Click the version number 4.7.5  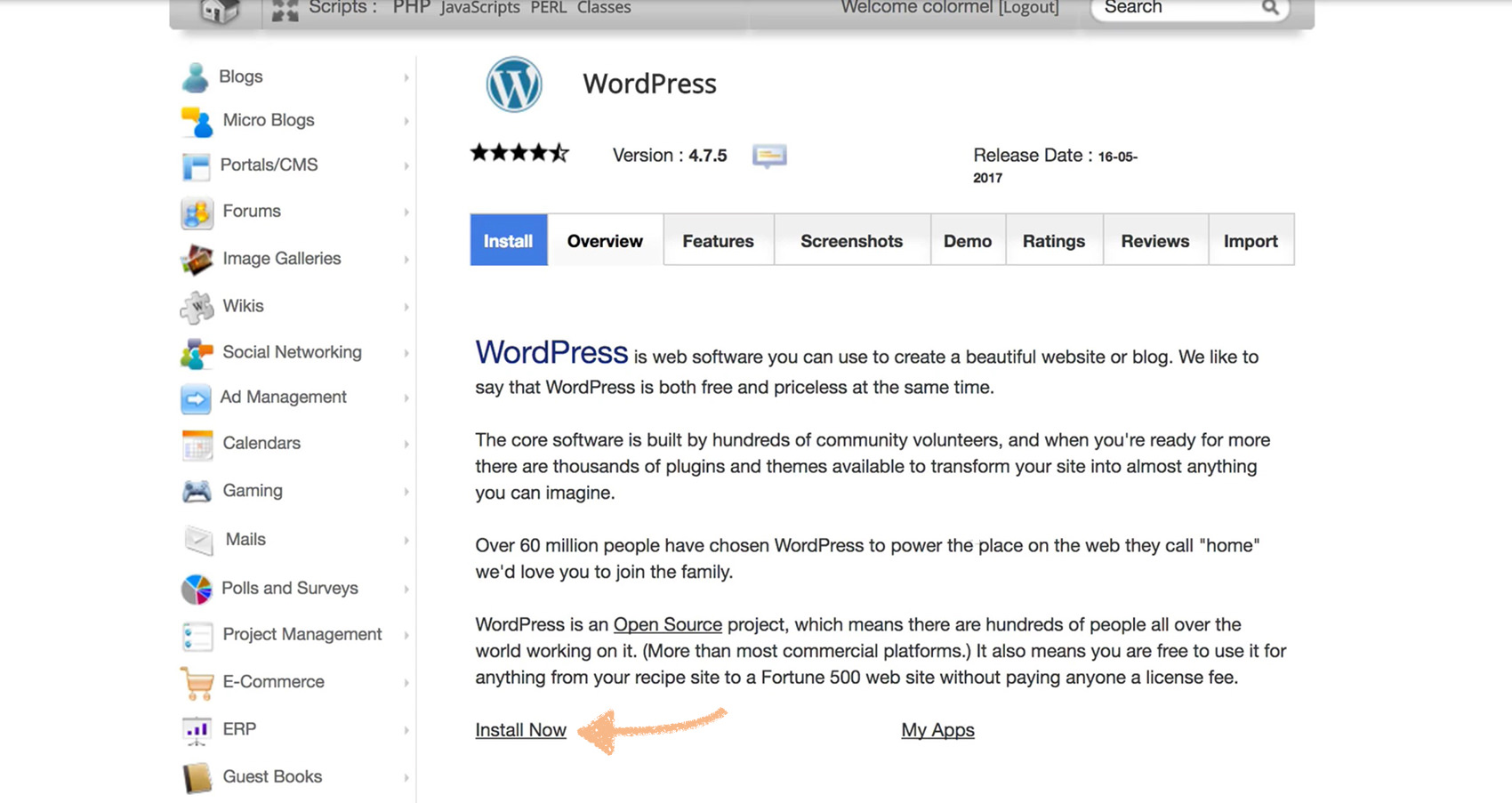[x=708, y=156]
